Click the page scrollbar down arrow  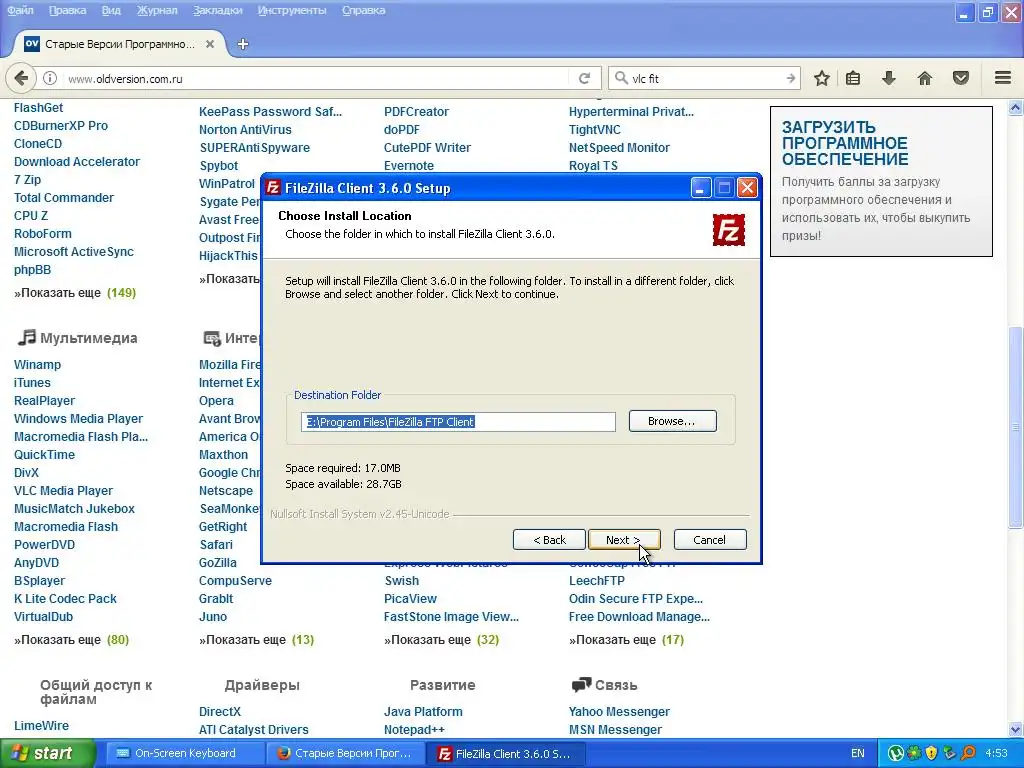1016,729
